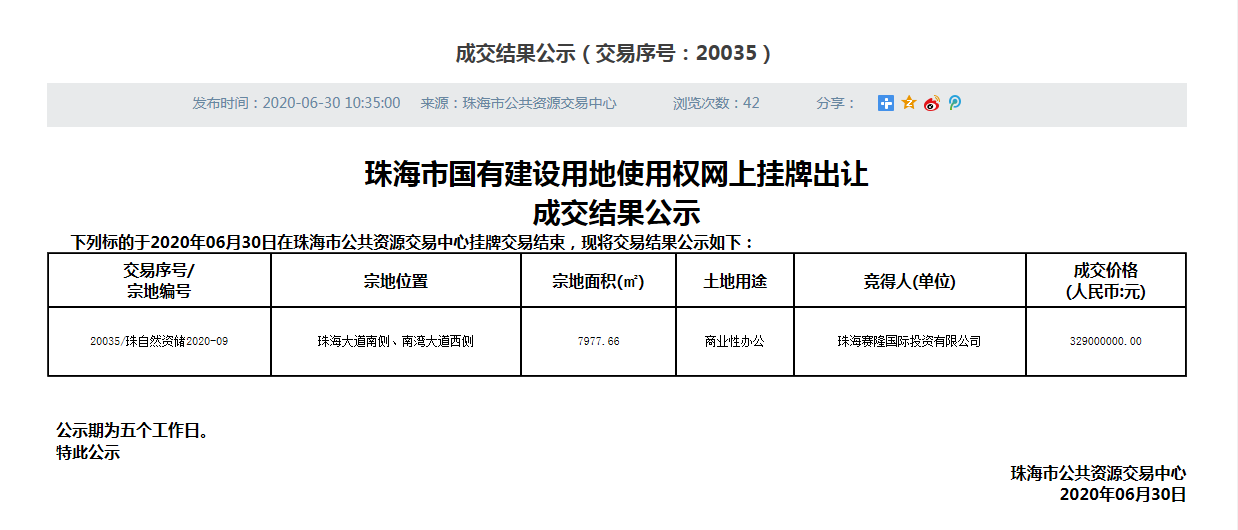Select the 竞得人(单位) column header

pyautogui.click(x=909, y=282)
